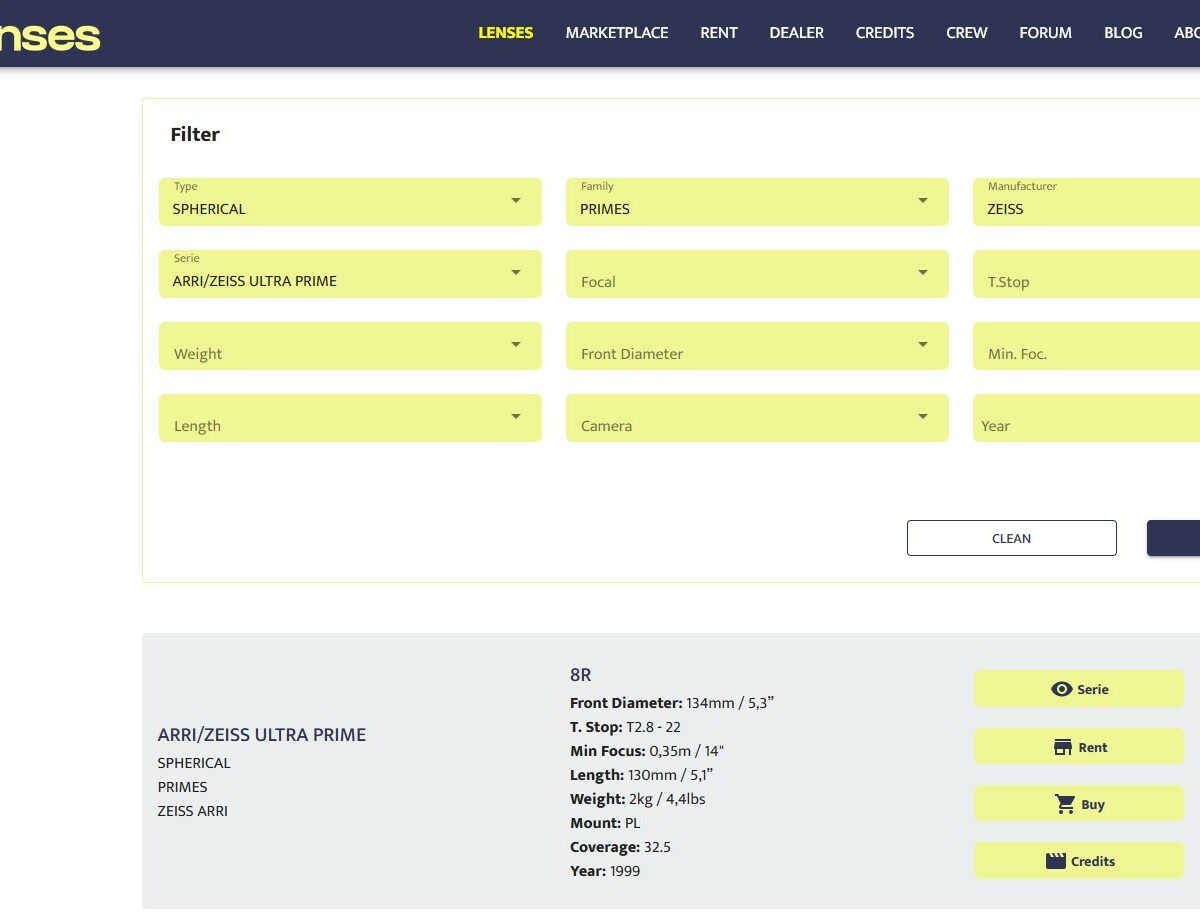Image resolution: width=1200 pixels, height=918 pixels.
Task: Expand the Focal dropdown
Action: click(757, 274)
